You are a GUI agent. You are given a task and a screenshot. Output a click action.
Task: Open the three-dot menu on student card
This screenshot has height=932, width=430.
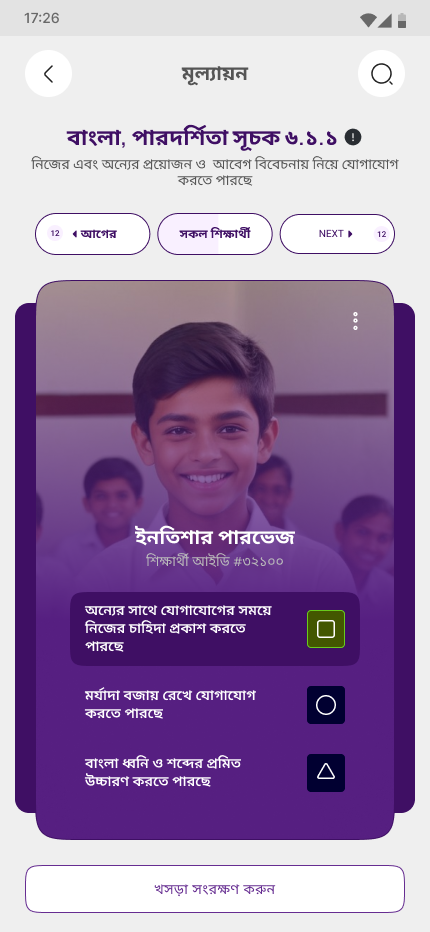pos(355,321)
